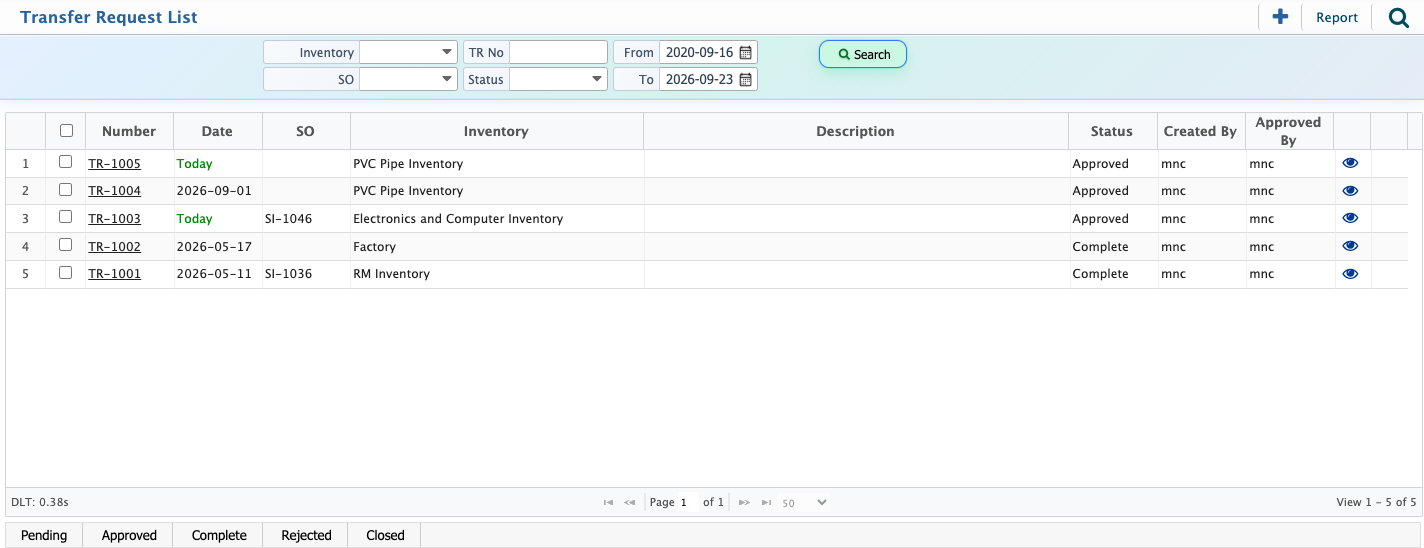Check the TR-1005 row checkbox
The image size is (1424, 548).
(x=66, y=162)
